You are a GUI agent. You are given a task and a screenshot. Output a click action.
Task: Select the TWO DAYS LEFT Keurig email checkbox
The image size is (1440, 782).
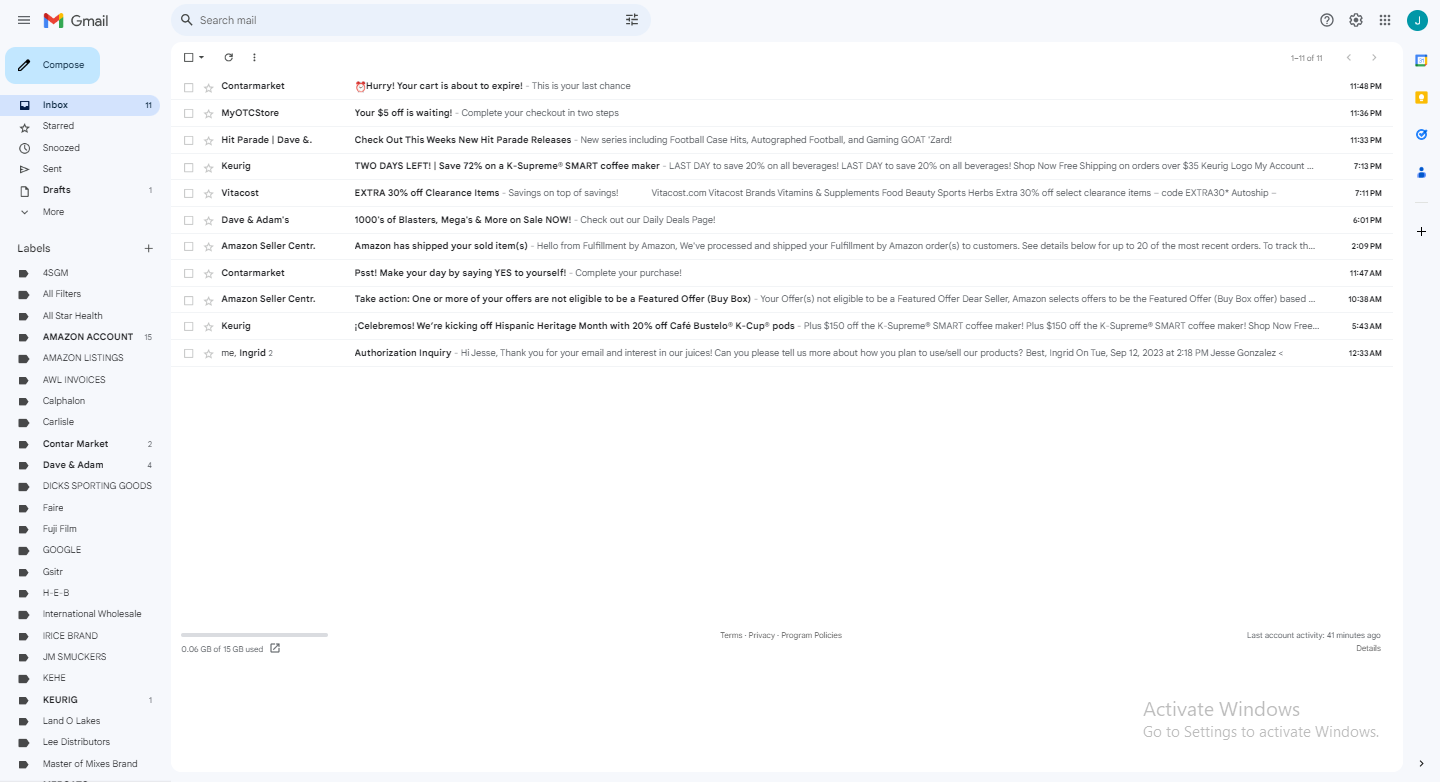click(188, 167)
